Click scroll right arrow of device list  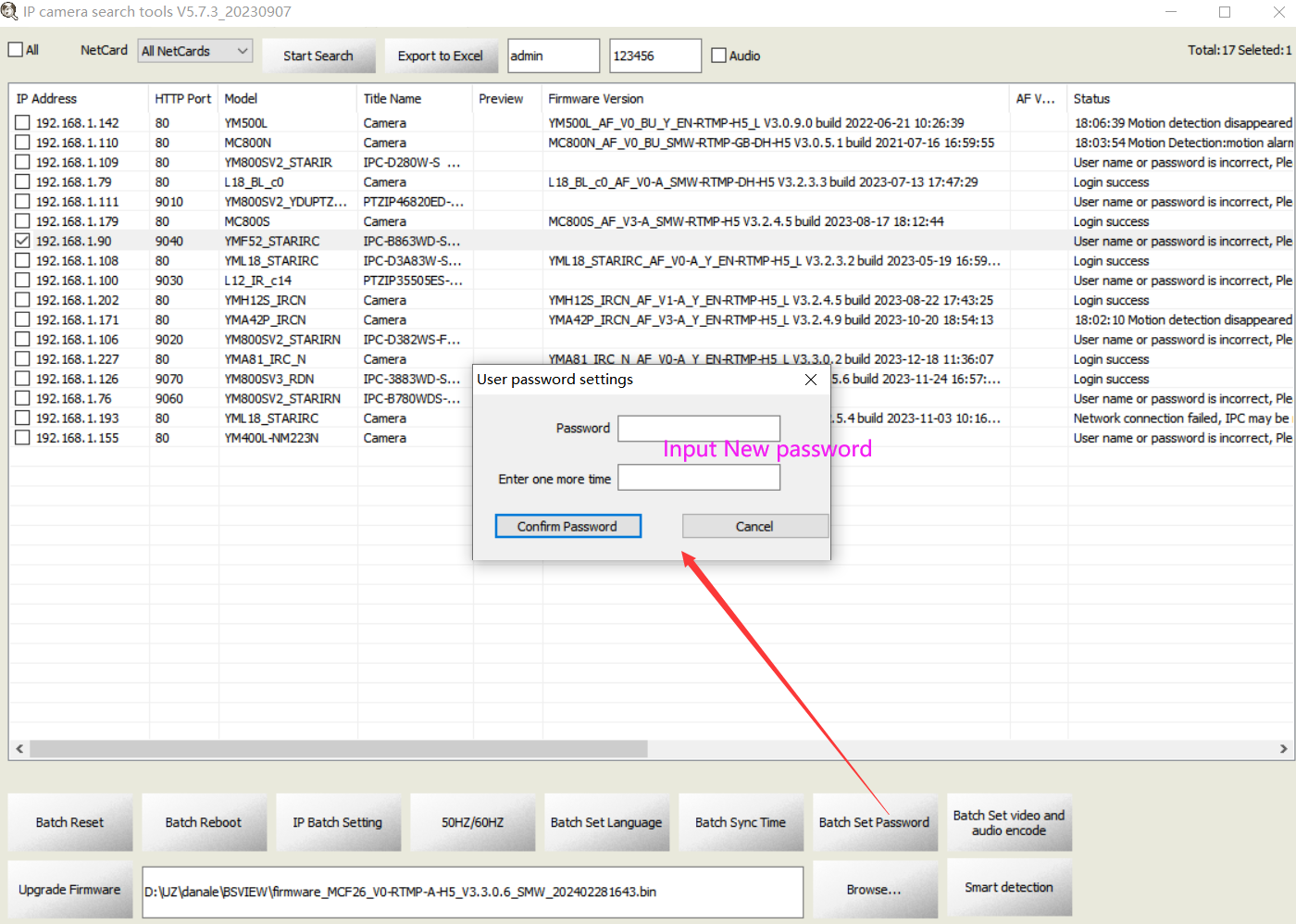point(1283,749)
